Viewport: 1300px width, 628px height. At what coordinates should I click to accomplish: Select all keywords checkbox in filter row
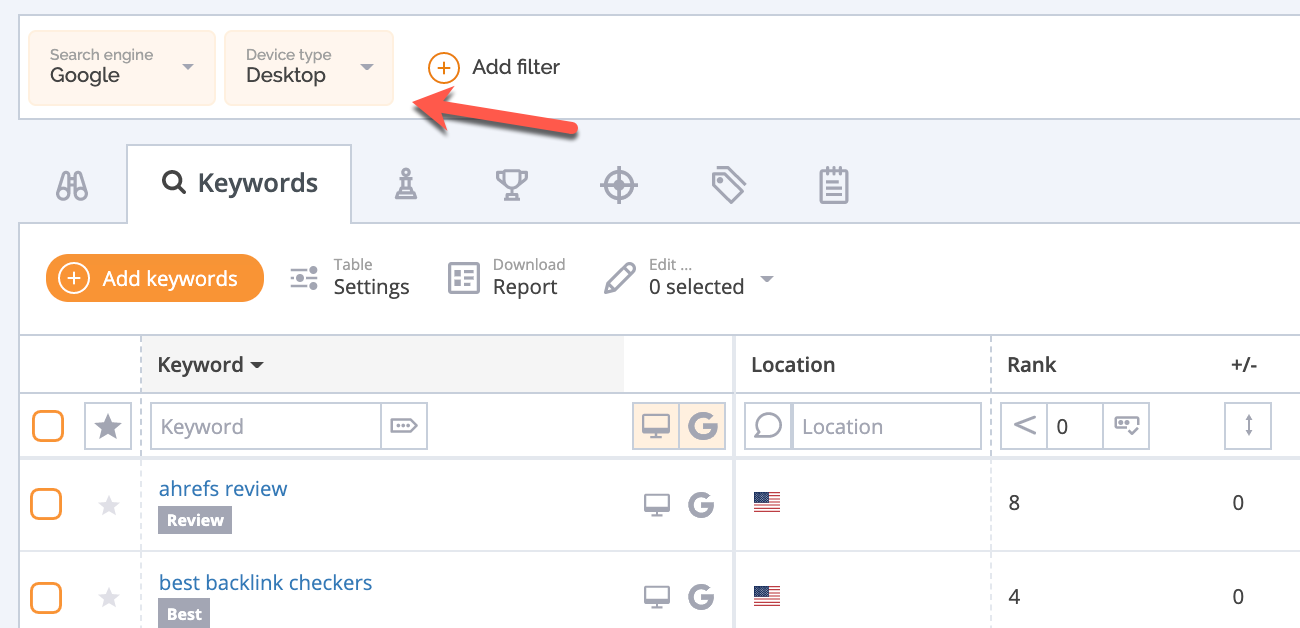click(48, 427)
